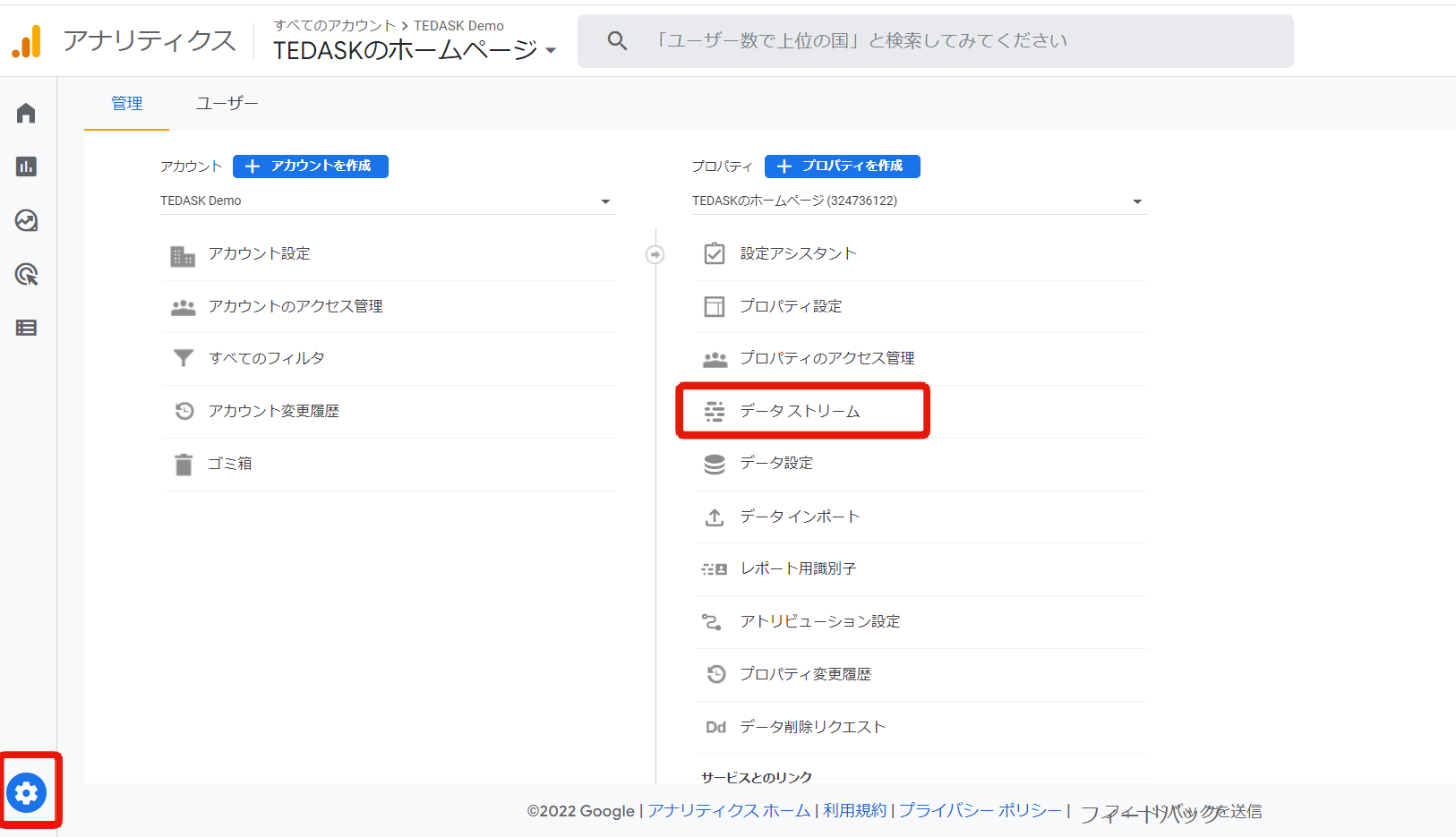Open Reports from the bar chart sidebar icon
The height and width of the screenshot is (837, 1456).
[x=26, y=167]
